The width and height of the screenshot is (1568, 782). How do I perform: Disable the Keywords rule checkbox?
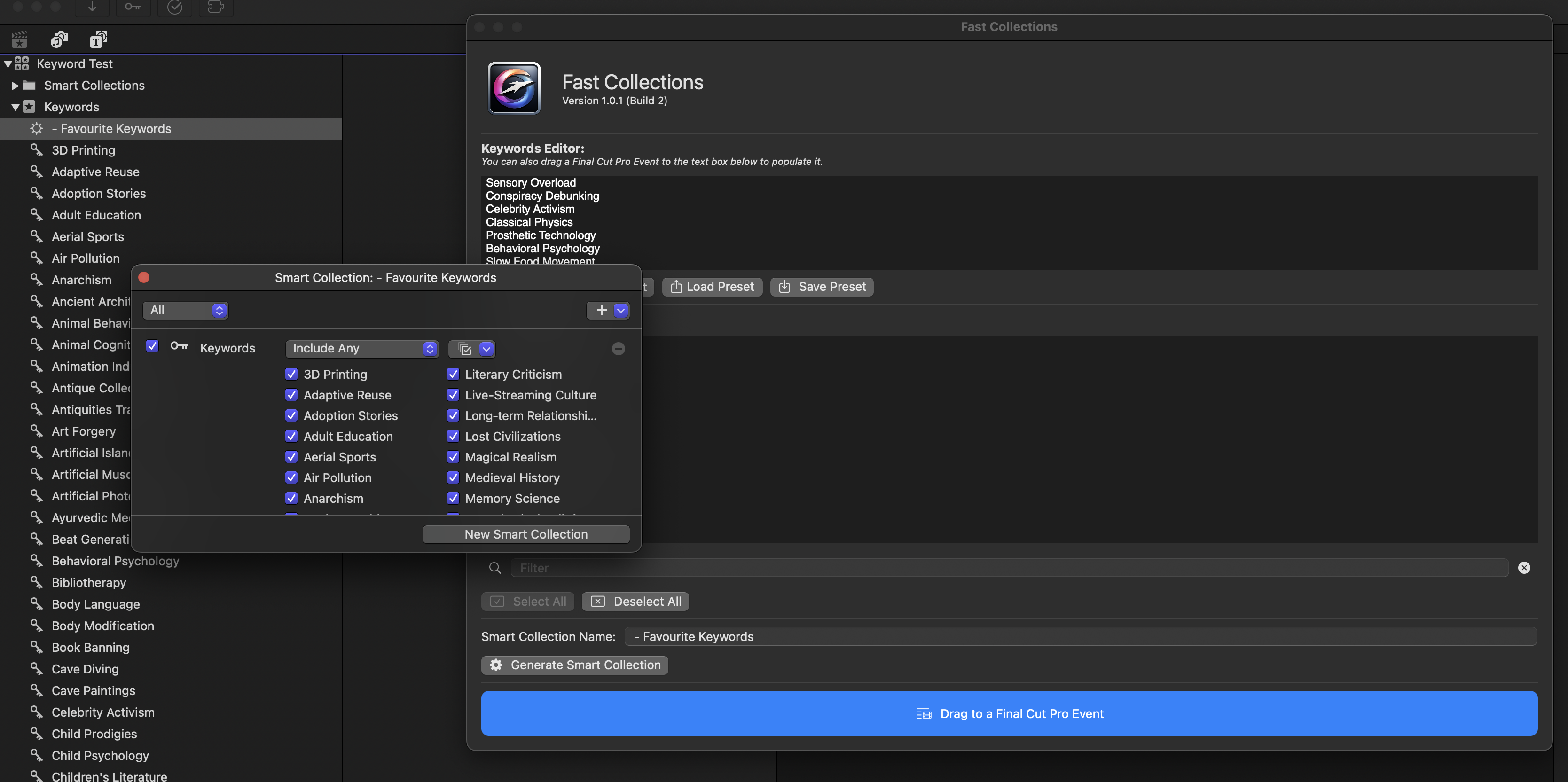coord(153,346)
